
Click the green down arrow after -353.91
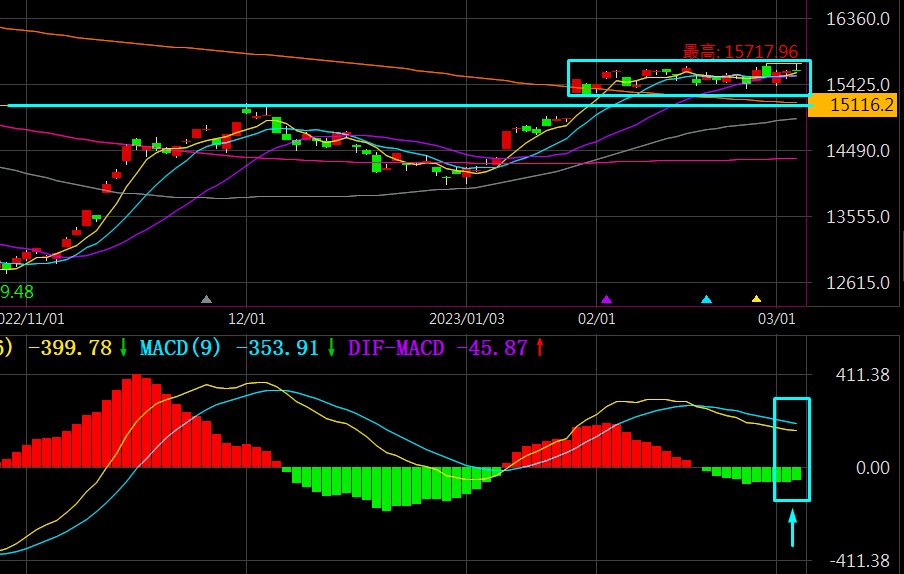332,348
